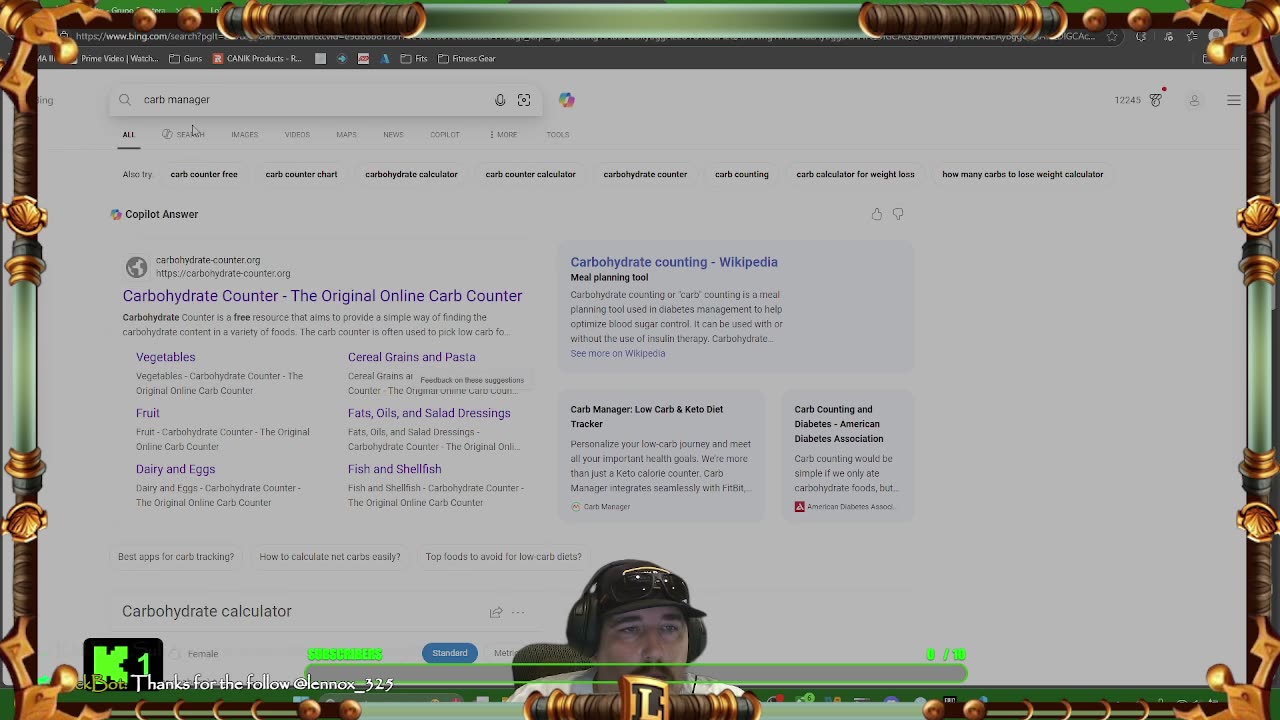The image size is (1280, 720).
Task: Switch to the VIDEOS tab
Action: 297,134
